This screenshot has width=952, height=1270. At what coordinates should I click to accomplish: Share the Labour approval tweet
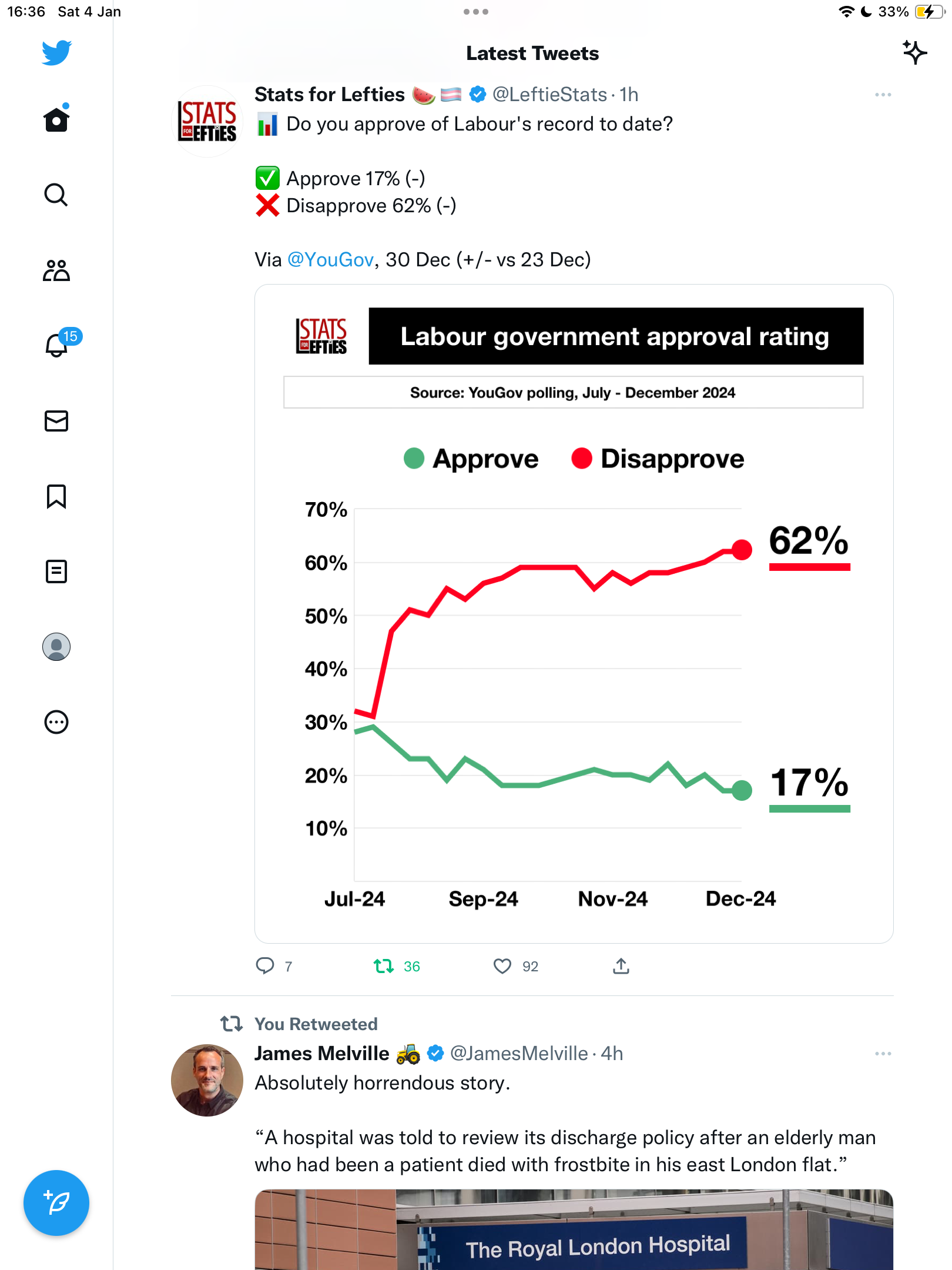[x=621, y=966]
